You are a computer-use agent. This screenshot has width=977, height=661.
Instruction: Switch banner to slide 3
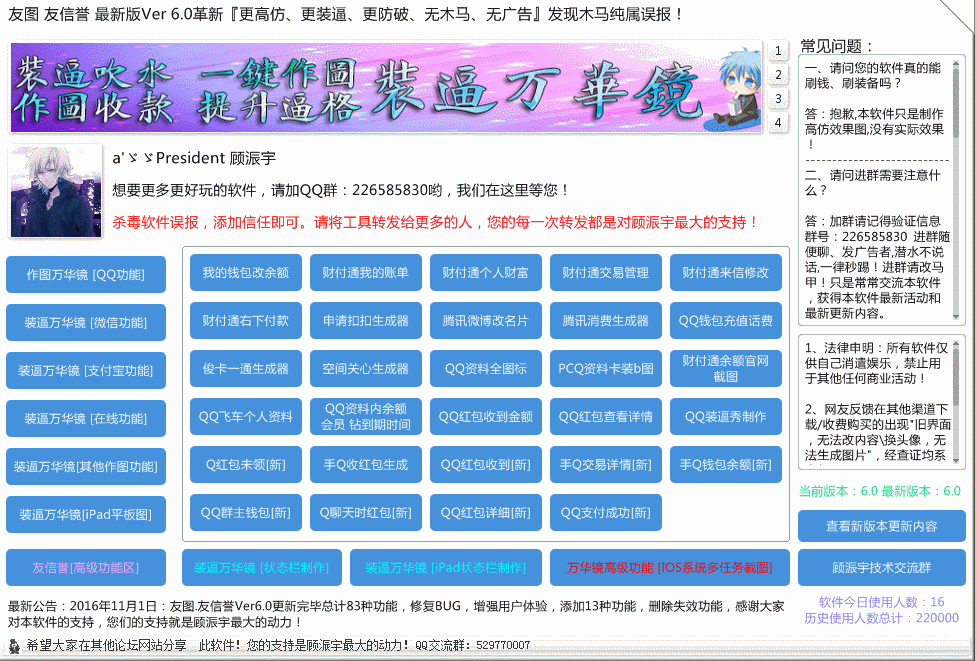[x=778, y=98]
